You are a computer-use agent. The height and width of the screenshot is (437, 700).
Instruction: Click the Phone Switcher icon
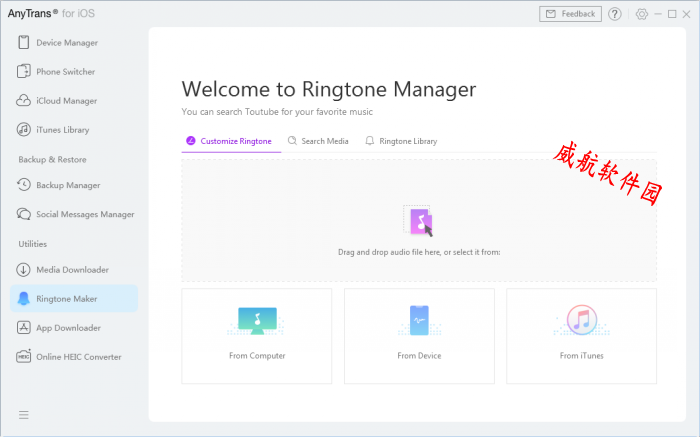(x=24, y=71)
